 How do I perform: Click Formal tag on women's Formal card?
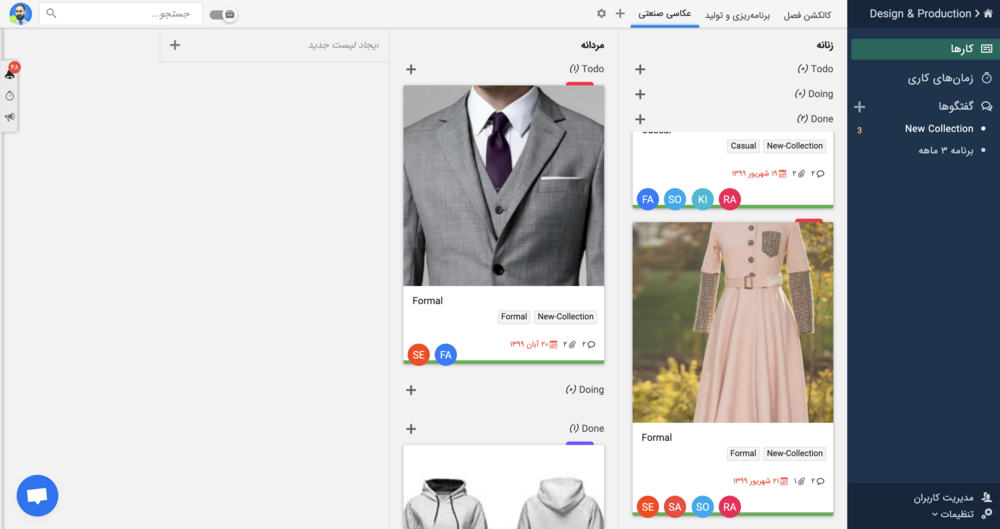click(743, 454)
